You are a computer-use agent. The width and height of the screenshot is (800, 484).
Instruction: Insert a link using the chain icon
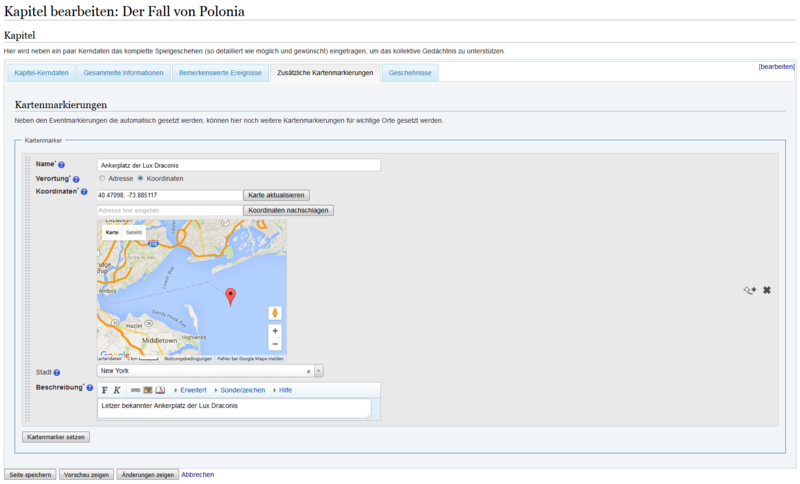point(135,390)
